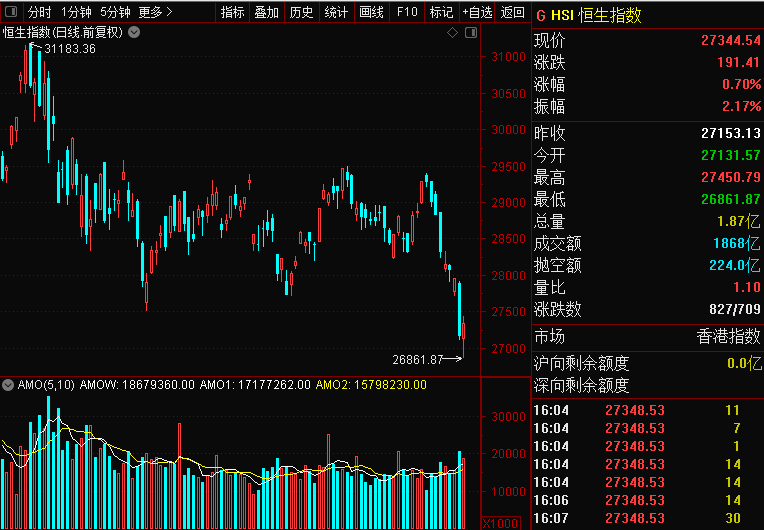The width and height of the screenshot is (764, 530).
Task: Click the 涨跌 value 191.41
Action: point(738,62)
